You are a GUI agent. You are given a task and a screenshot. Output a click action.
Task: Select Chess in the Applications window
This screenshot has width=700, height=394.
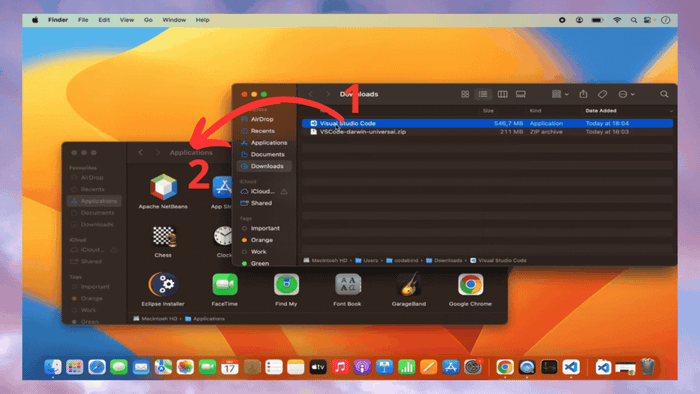(163, 242)
